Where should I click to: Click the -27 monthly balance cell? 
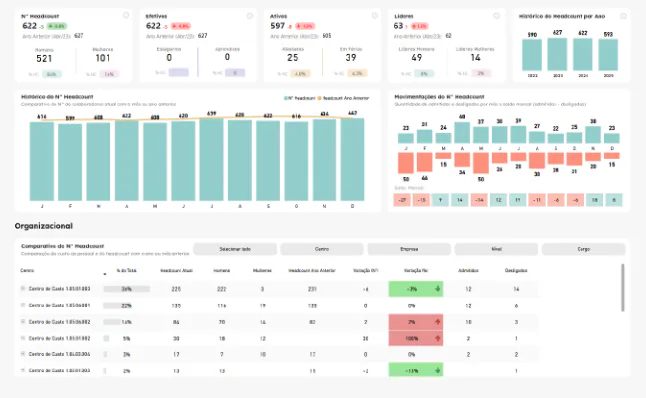pyautogui.click(x=402, y=200)
